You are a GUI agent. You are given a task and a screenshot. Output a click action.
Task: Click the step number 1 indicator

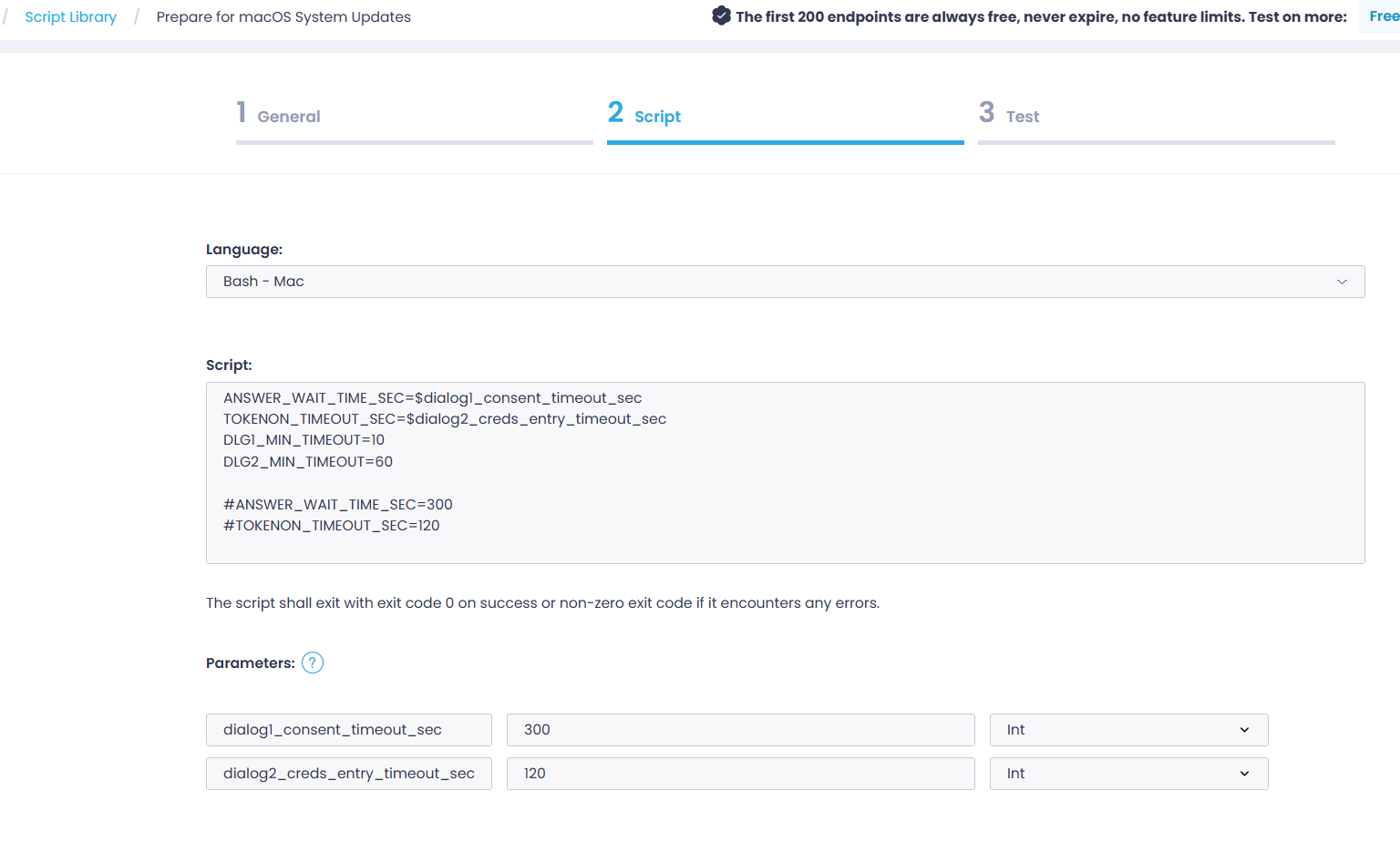point(241,111)
